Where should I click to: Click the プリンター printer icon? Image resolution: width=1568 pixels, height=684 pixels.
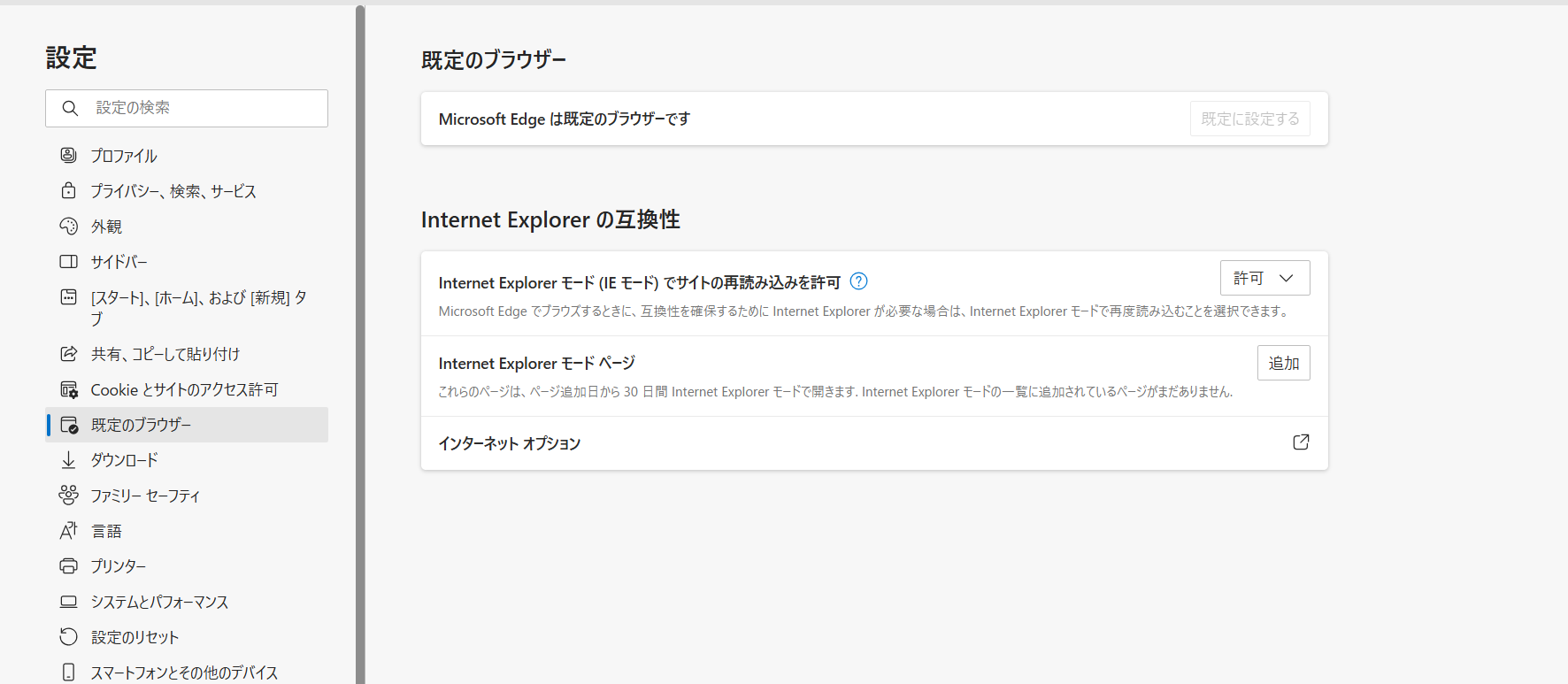pos(68,565)
